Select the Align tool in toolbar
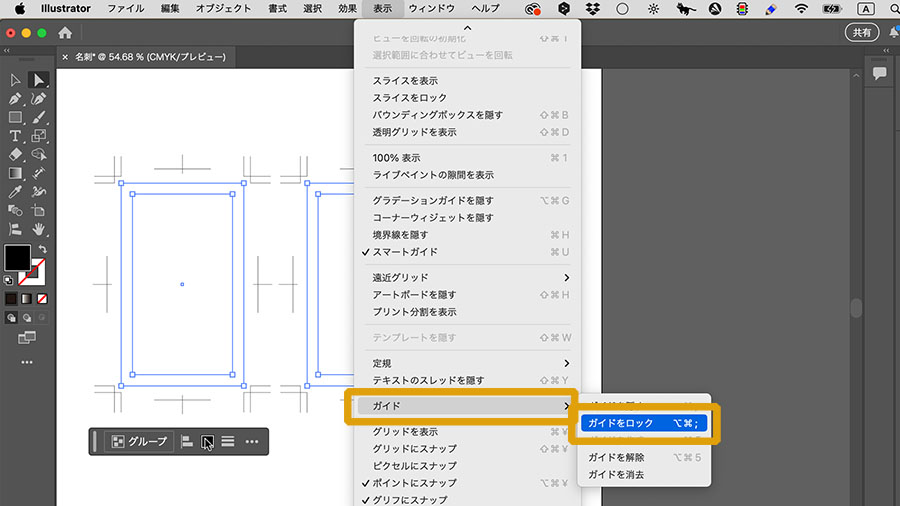 pyautogui.click(x=15, y=229)
